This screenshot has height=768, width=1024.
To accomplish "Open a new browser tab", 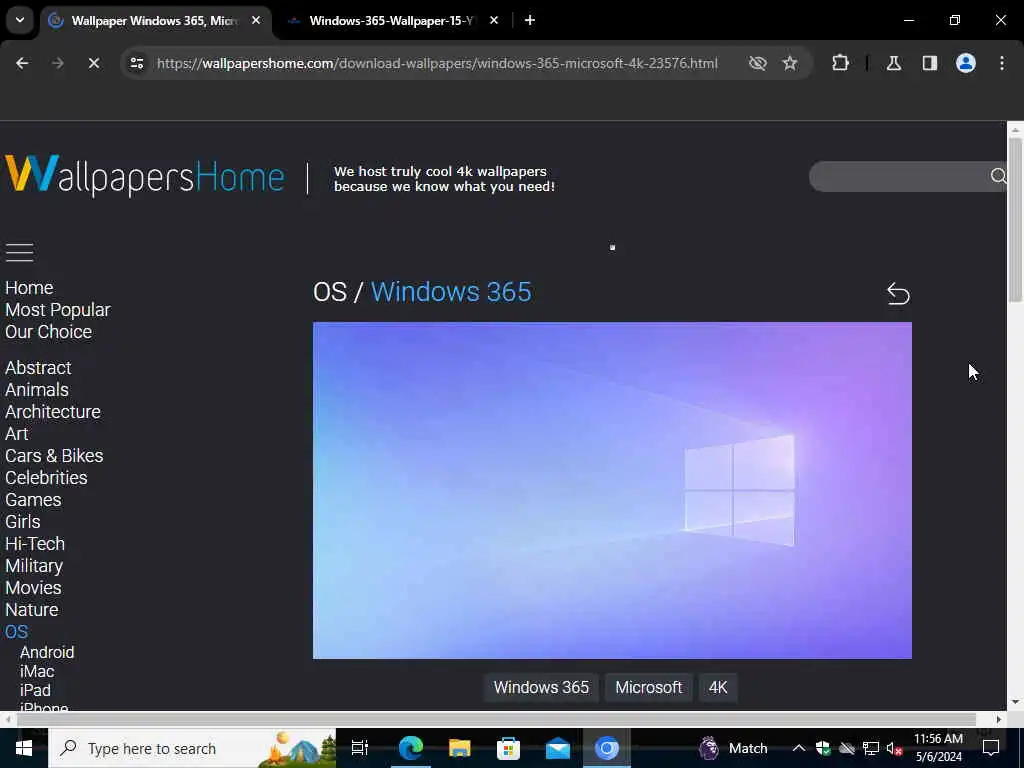I will point(530,20).
